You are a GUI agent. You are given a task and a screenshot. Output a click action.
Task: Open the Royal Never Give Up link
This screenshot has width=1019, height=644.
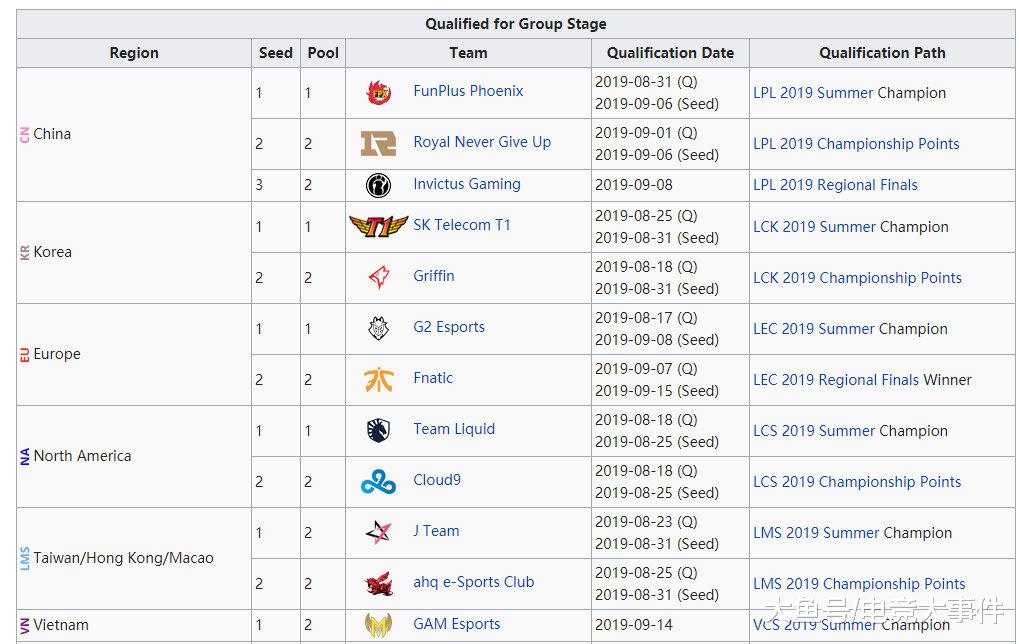click(482, 142)
